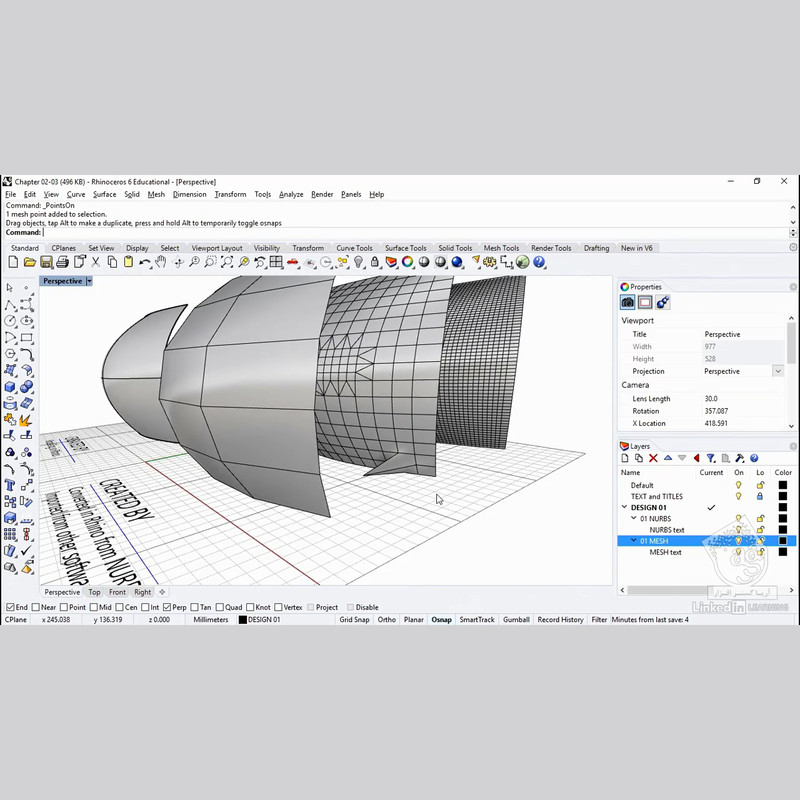This screenshot has height=800, width=800.
Task: Click the Default layer color swatch
Action: coord(783,485)
